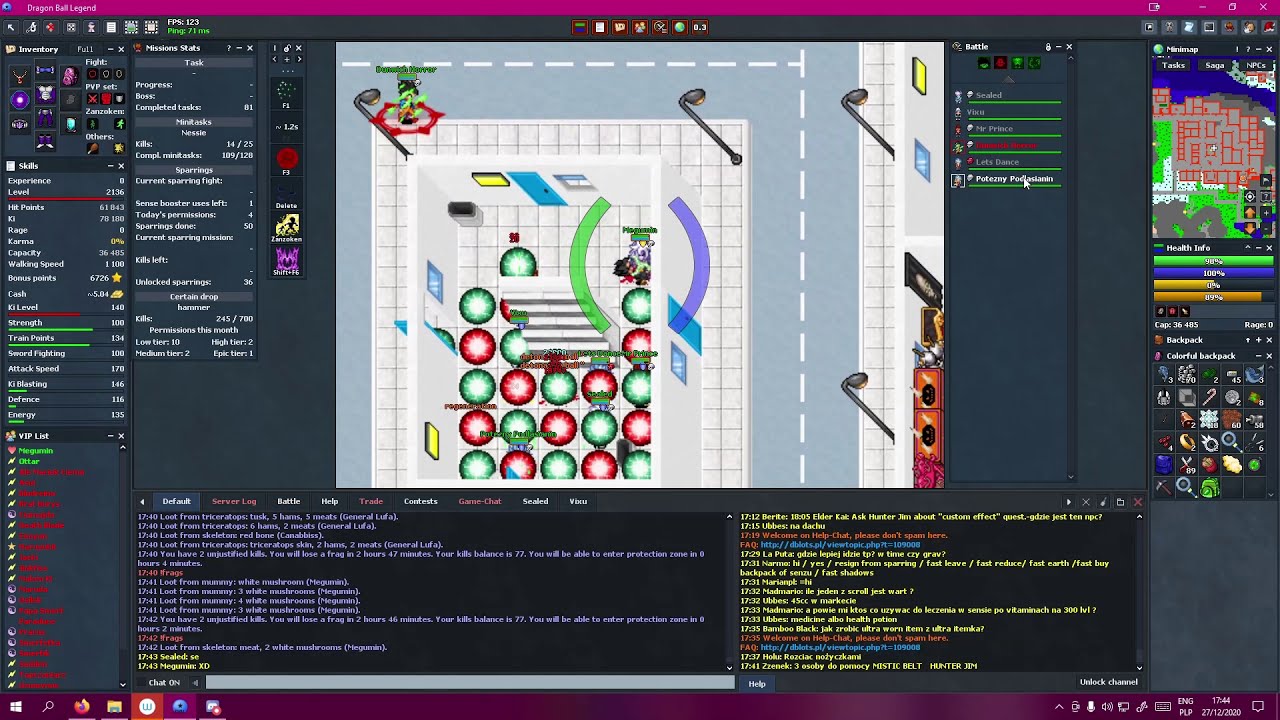Minimize the Missions Stats panel
The width and height of the screenshot is (1280, 720).
pyautogui.click(x=239, y=48)
